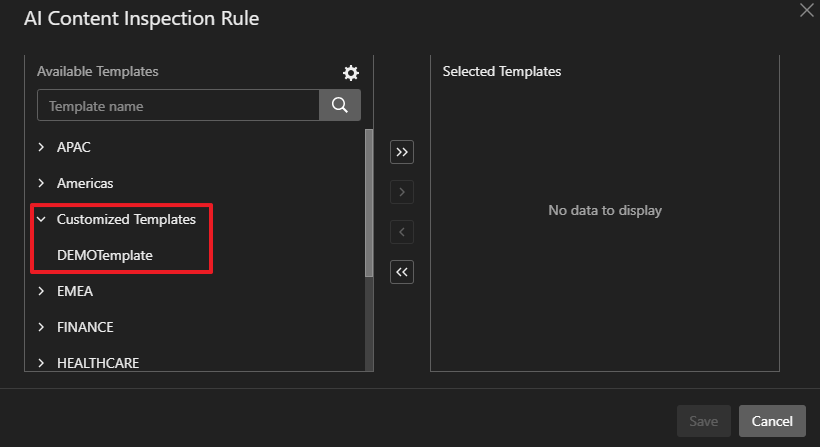The image size is (820, 447).
Task: Click the remove-all double left arrow
Action: click(x=402, y=272)
